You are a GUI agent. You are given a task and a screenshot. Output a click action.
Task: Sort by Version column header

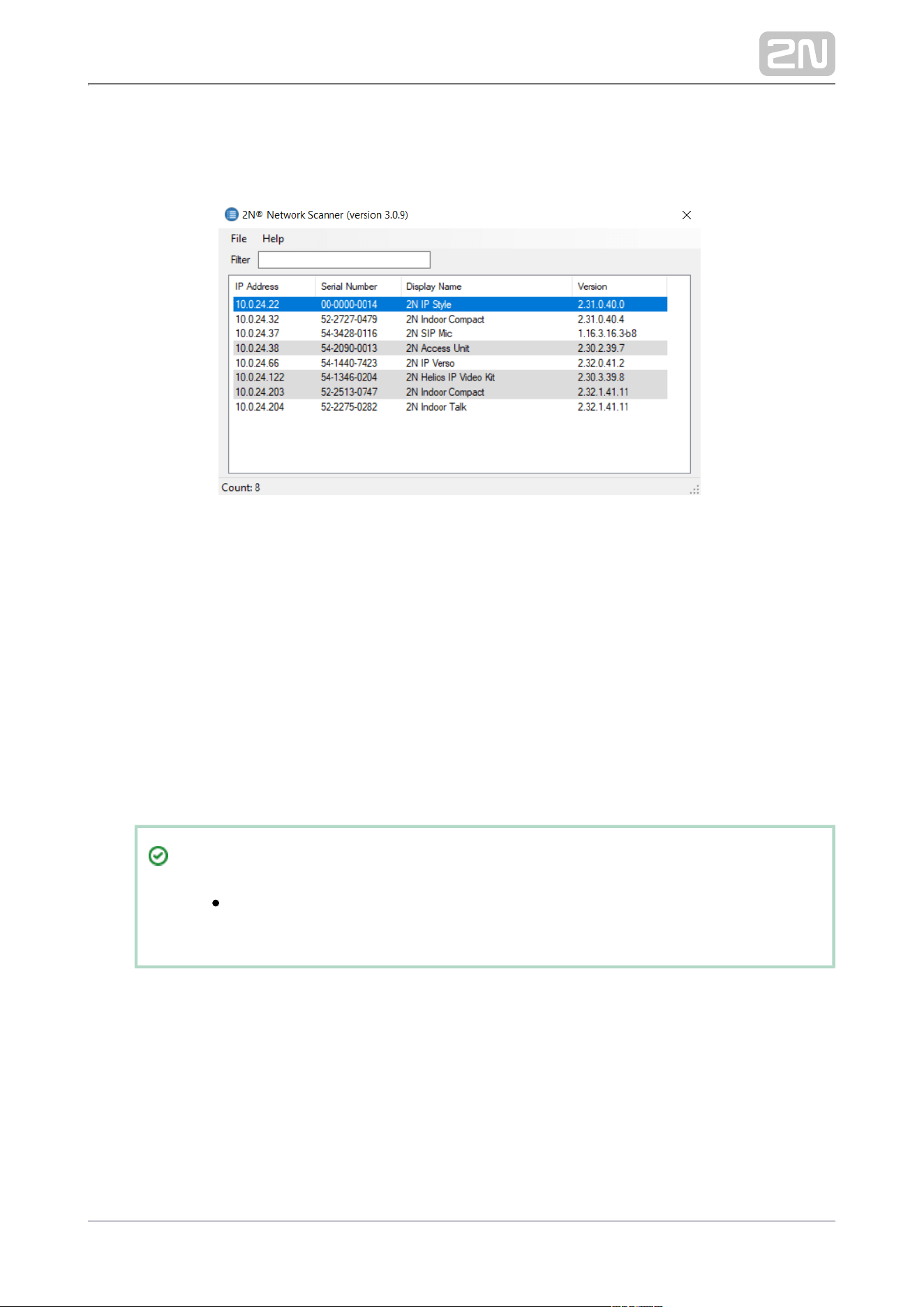620,286
